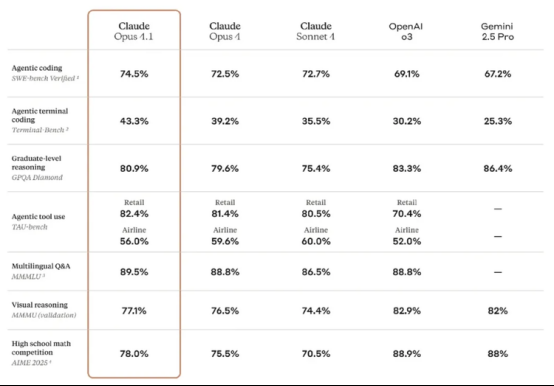This screenshot has height=386, width=554.
Task: Click the Terminal-Bench footnote label
Action: pos(40,130)
